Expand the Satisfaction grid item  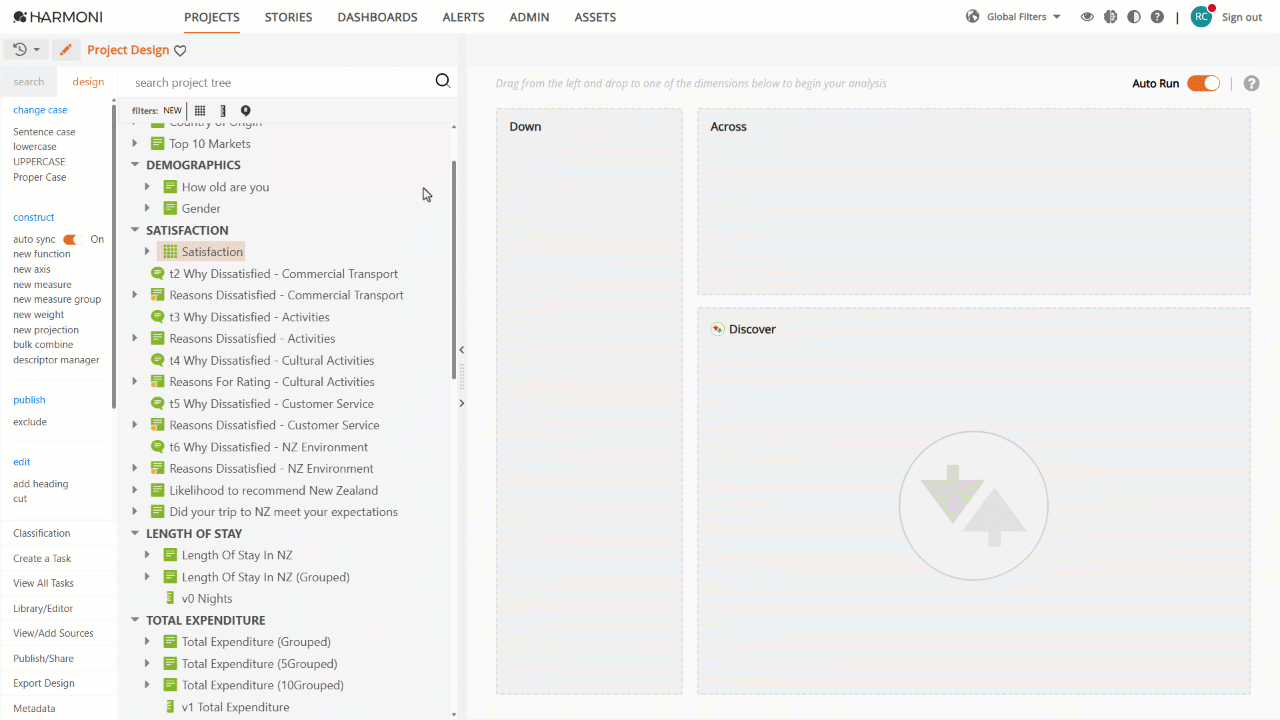147,252
